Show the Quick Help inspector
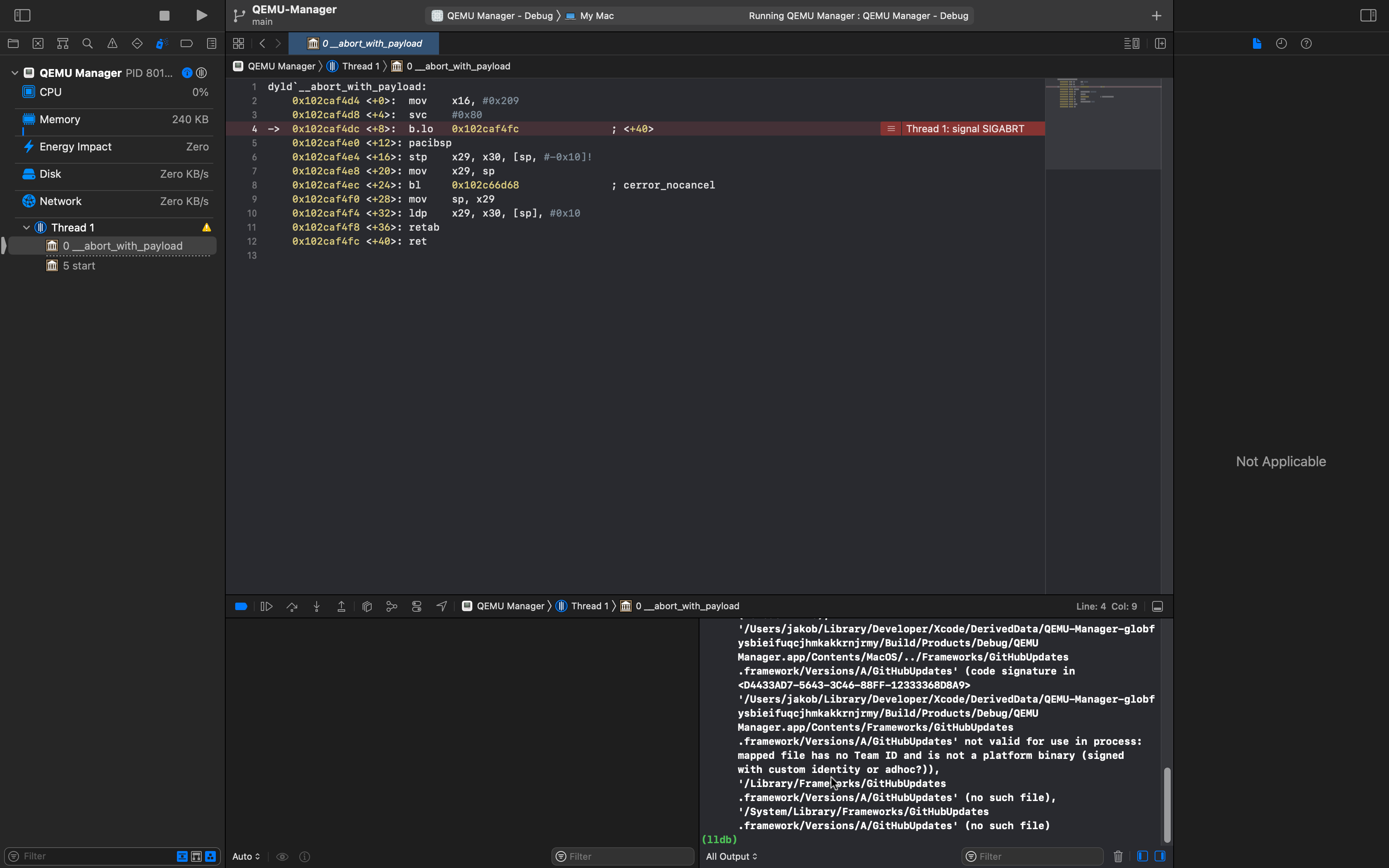This screenshot has width=1389, height=868. coord(1306,44)
